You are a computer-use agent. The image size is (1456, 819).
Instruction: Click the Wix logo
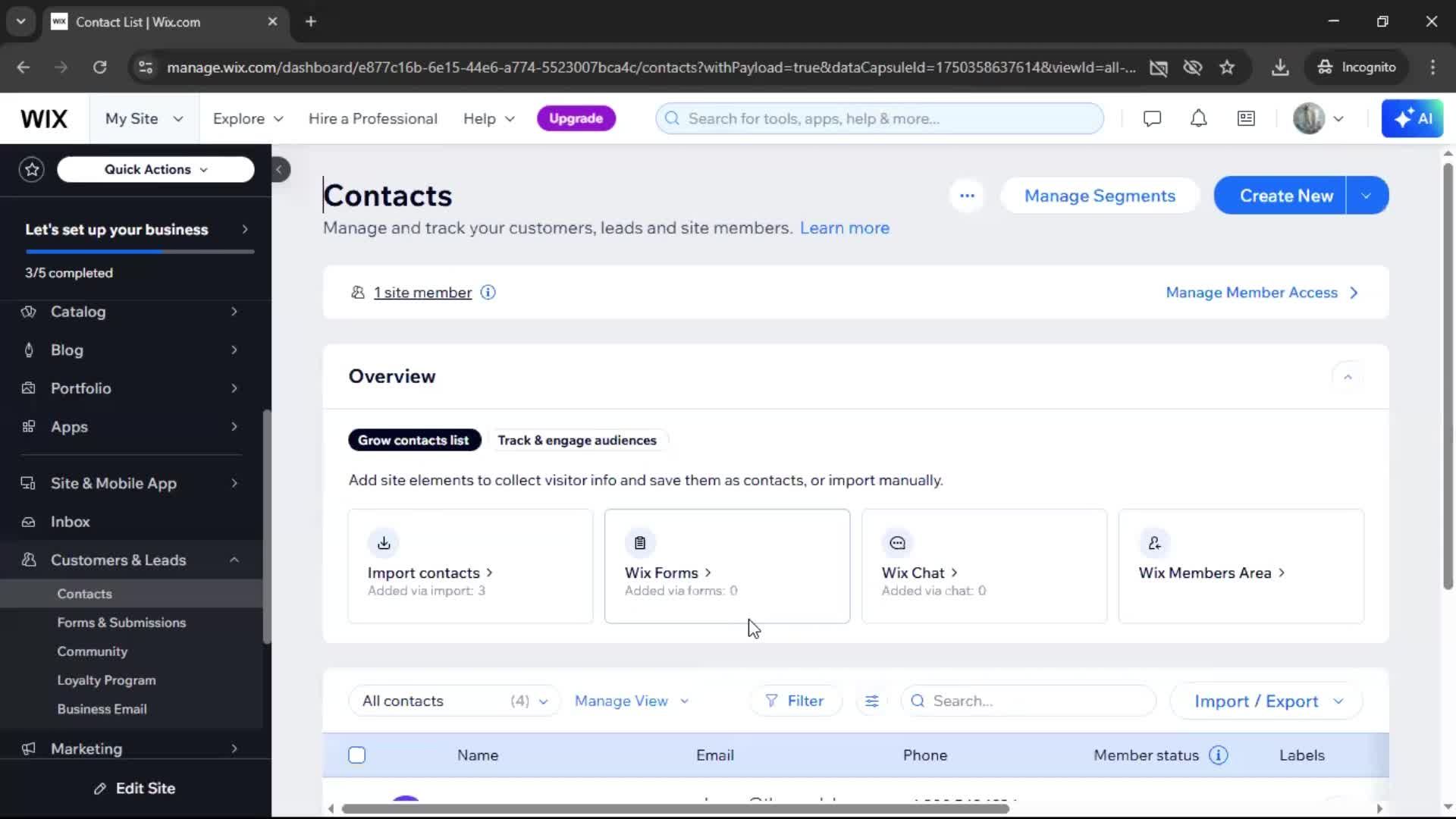pos(44,119)
